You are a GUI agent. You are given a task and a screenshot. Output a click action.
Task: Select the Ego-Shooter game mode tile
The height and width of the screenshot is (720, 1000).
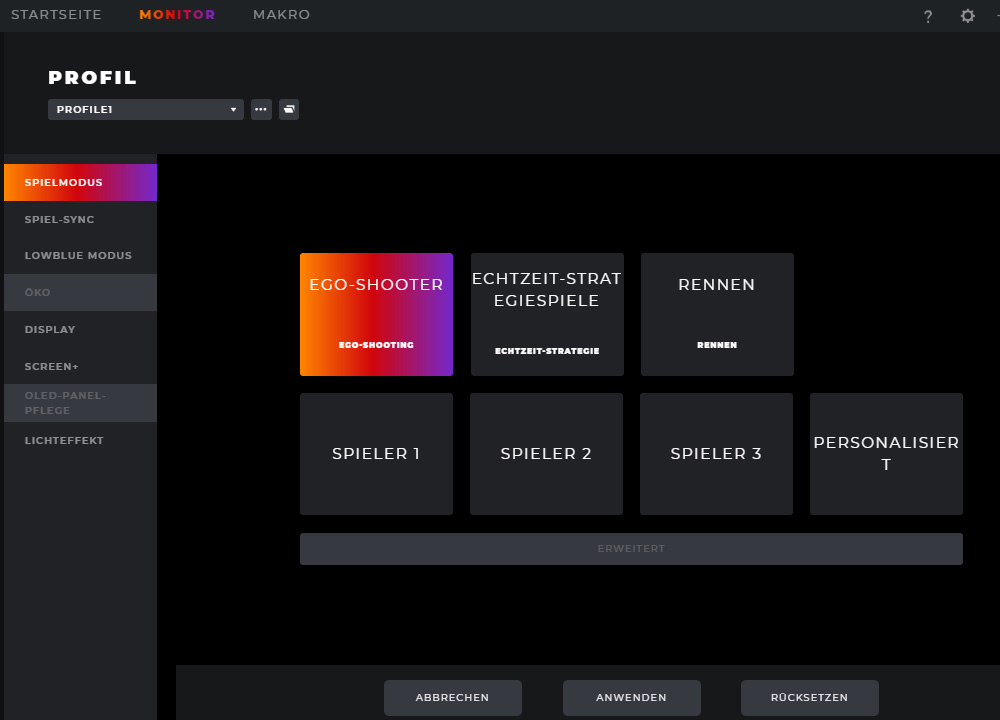pyautogui.click(x=376, y=314)
